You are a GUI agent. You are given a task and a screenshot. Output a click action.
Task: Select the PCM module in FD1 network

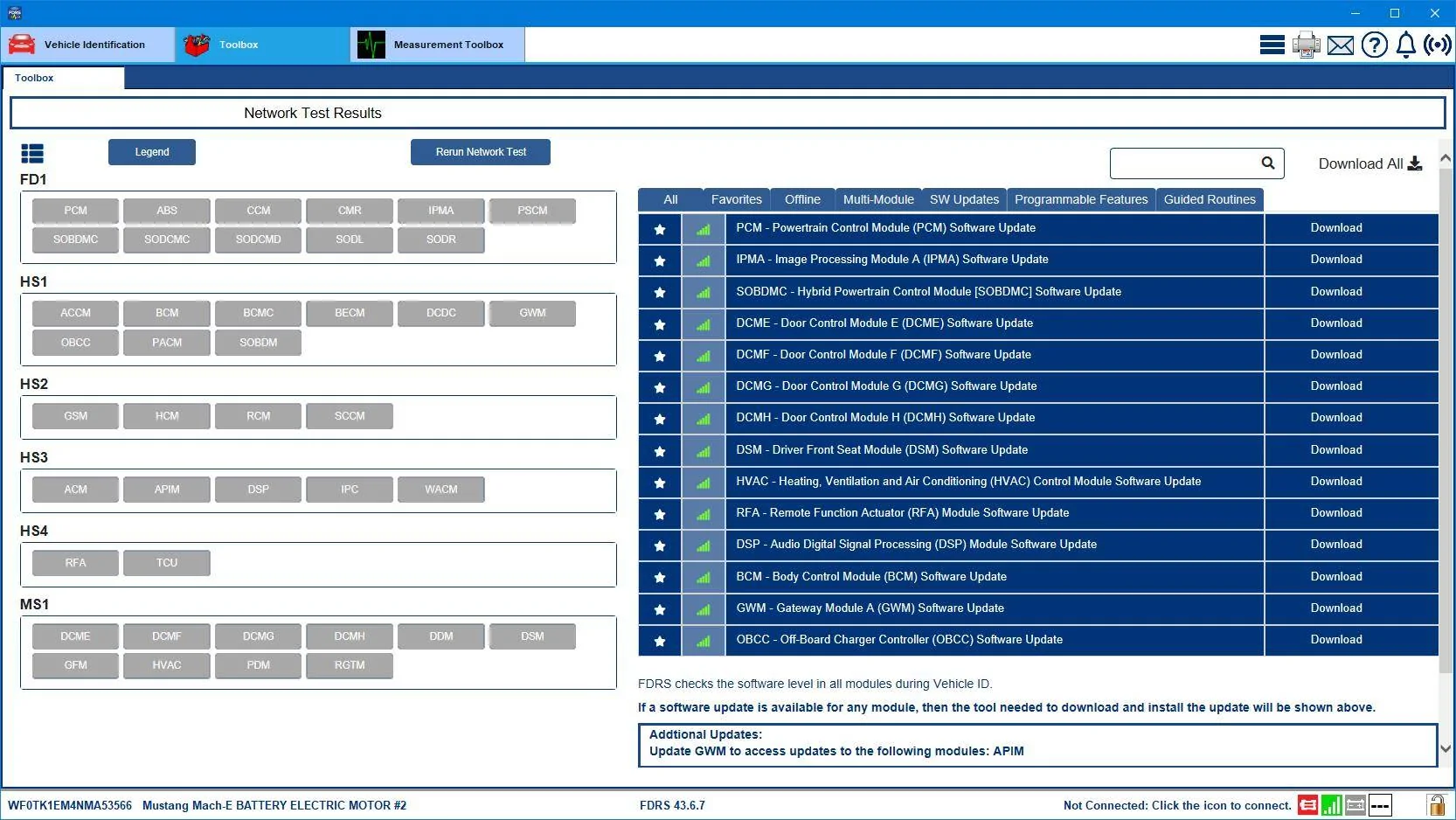click(x=75, y=211)
